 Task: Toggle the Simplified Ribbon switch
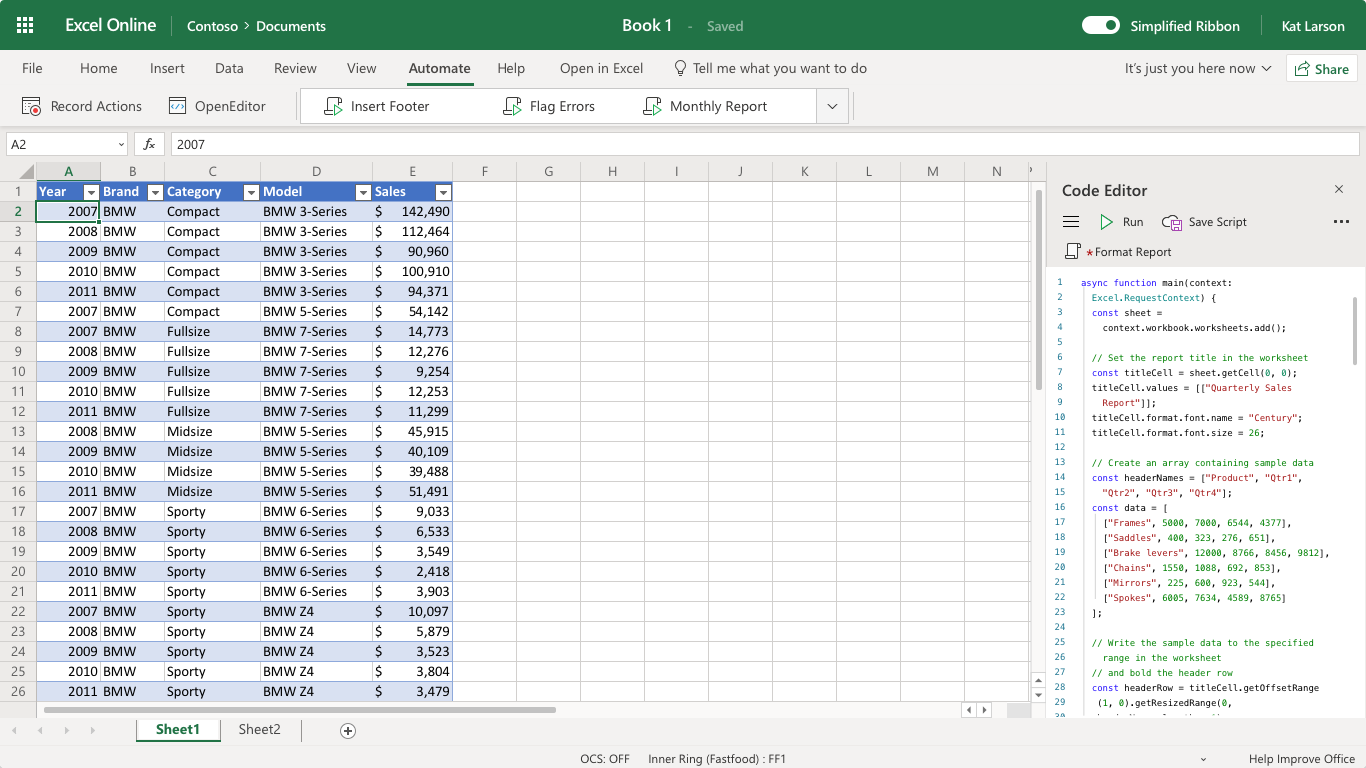(x=1101, y=26)
